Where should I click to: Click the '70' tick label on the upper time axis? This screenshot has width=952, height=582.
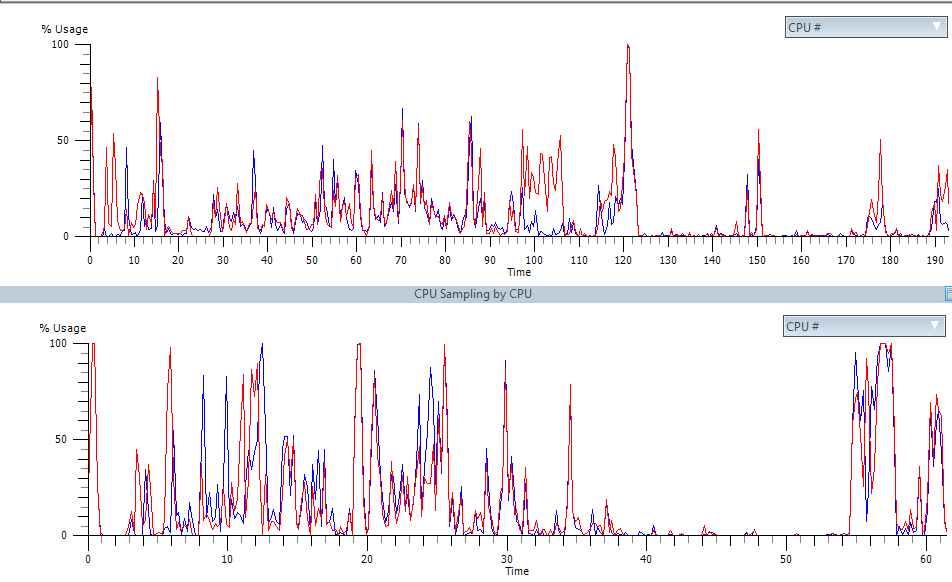coord(401,260)
